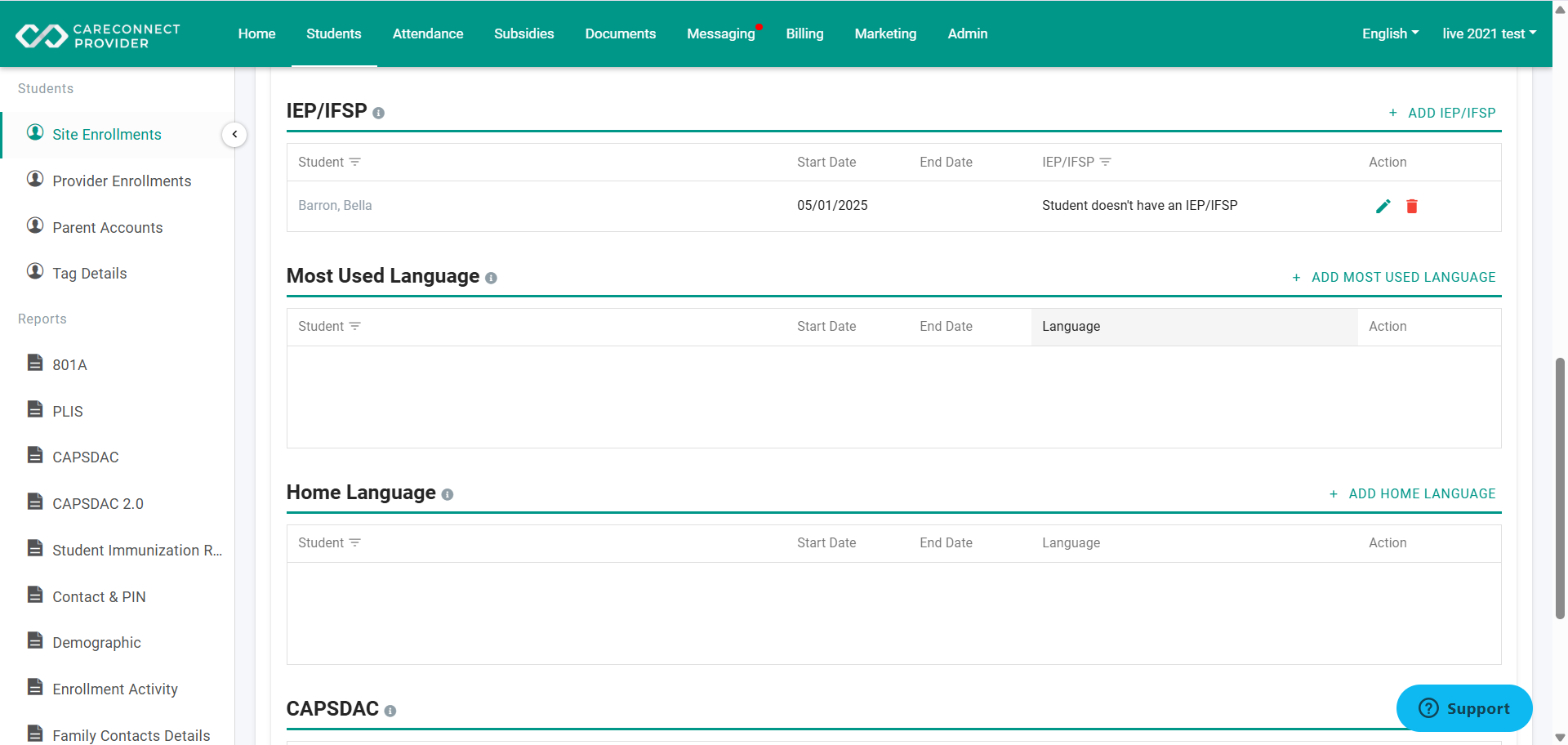Image resolution: width=1568 pixels, height=745 pixels.
Task: Click 05/01/2025 start date cell
Action: point(832,206)
